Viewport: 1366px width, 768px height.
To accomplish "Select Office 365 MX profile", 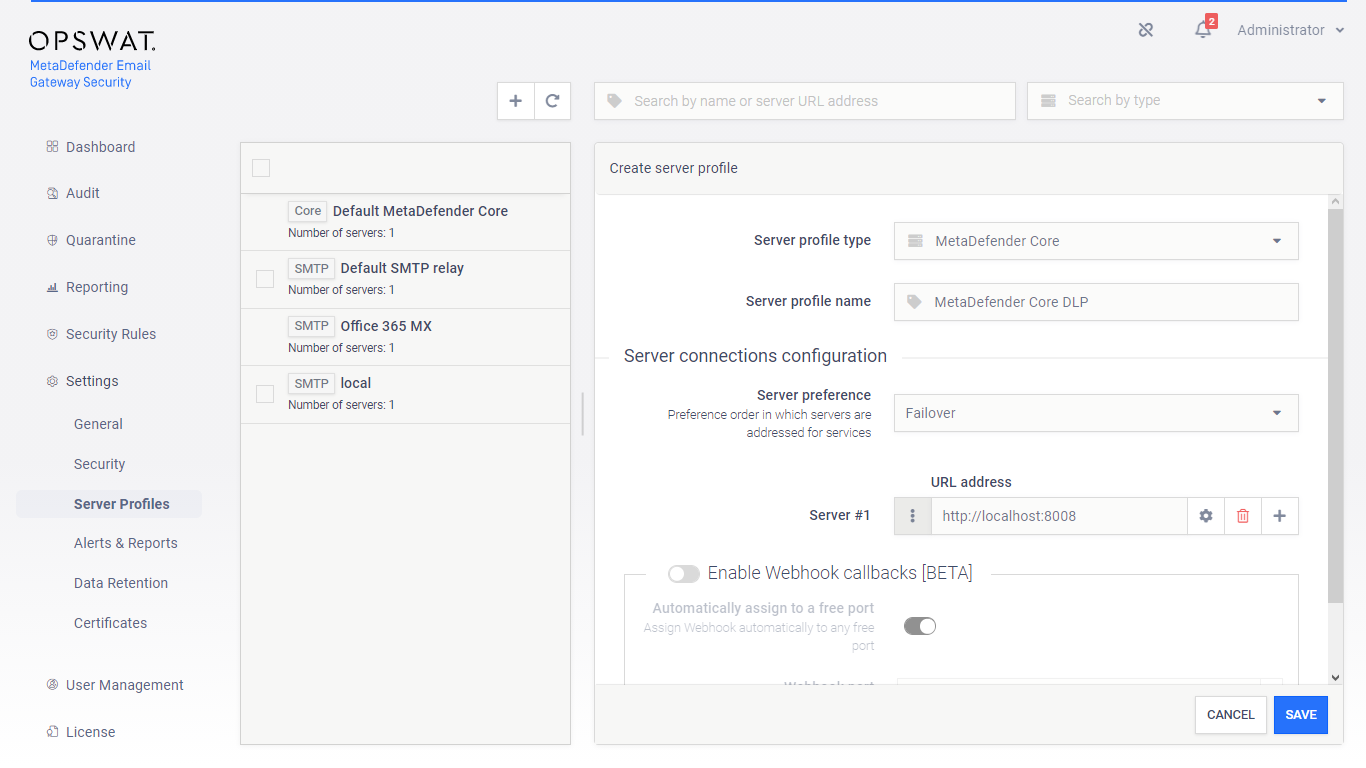I will tap(405, 337).
